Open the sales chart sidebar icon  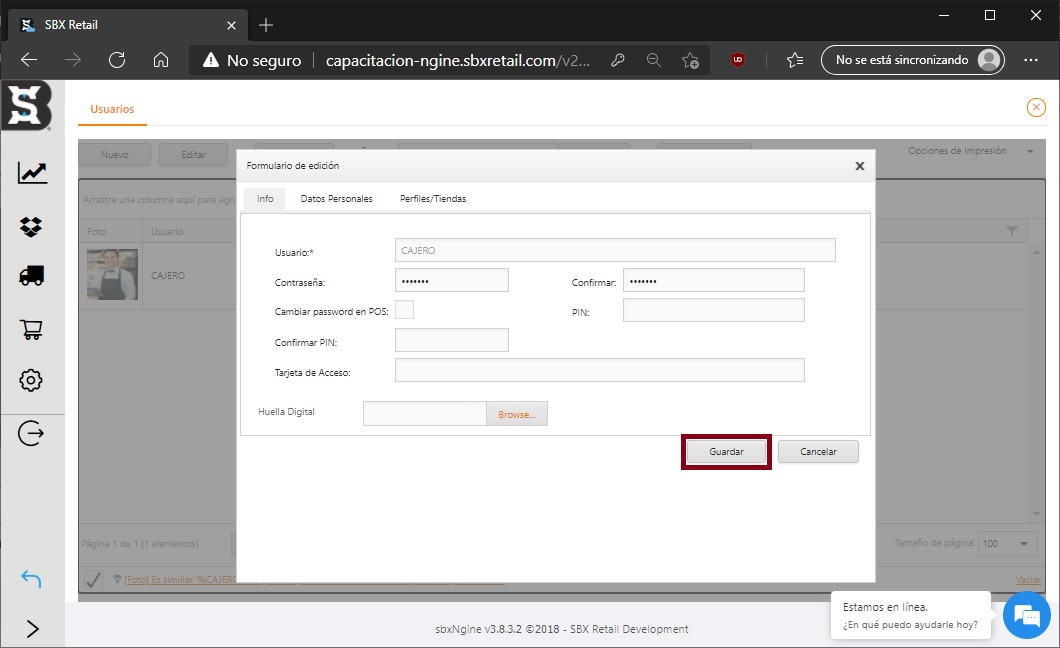tap(32, 173)
